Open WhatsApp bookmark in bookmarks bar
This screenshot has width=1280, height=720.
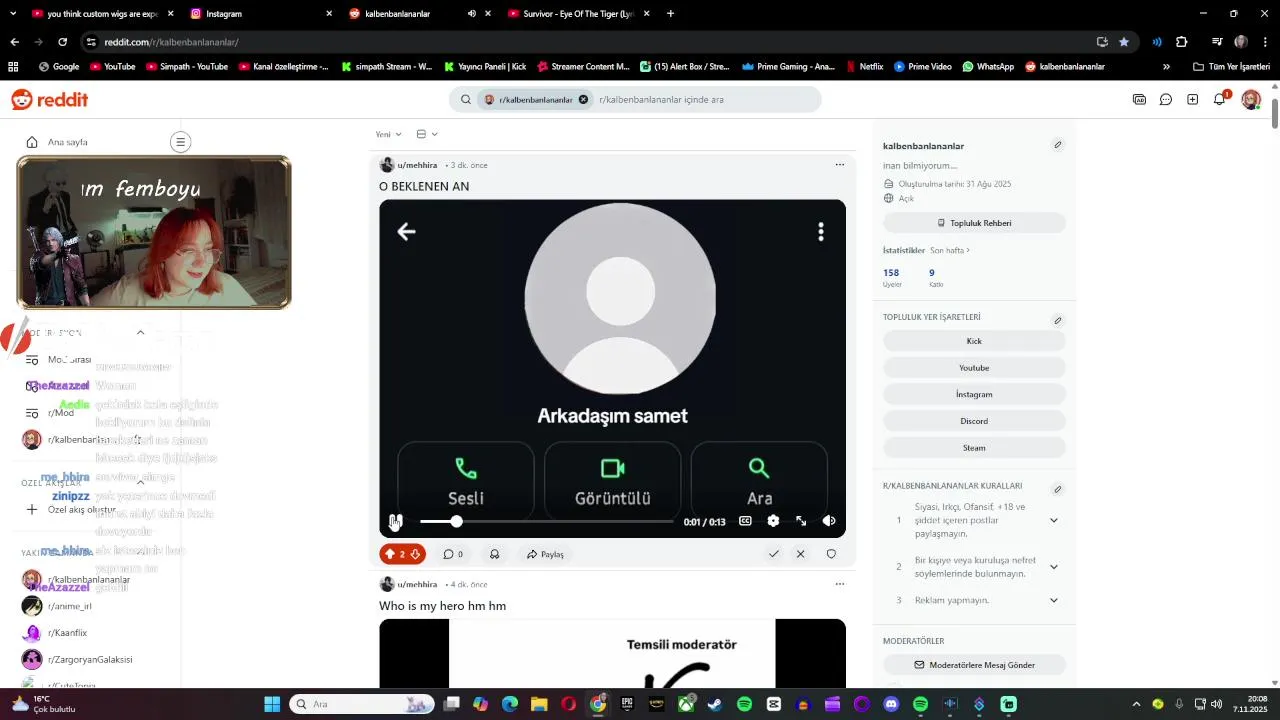click(988, 67)
